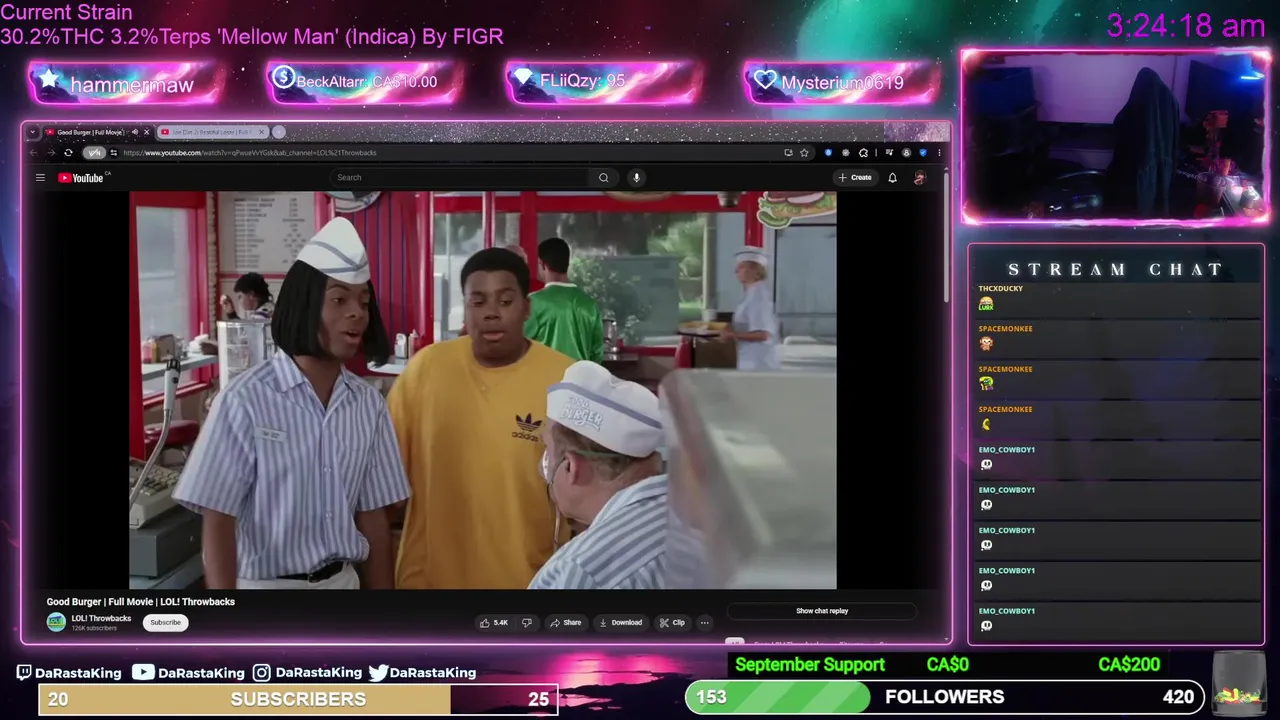The height and width of the screenshot is (720, 1280).
Task: Open the browser extensions puzzle icon
Action: coord(863,153)
